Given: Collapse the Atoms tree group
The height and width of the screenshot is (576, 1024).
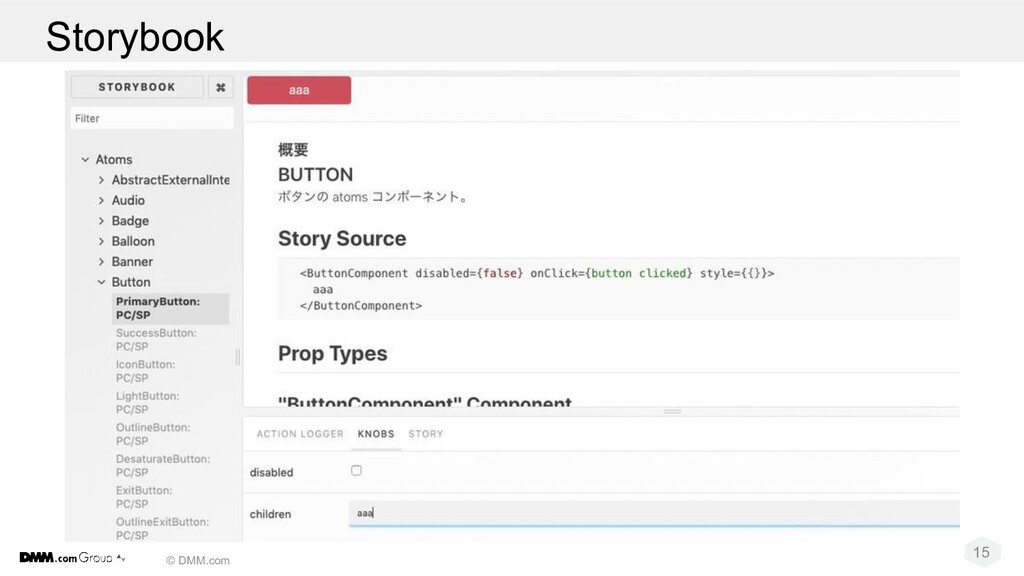Looking at the screenshot, I should tap(83, 160).
